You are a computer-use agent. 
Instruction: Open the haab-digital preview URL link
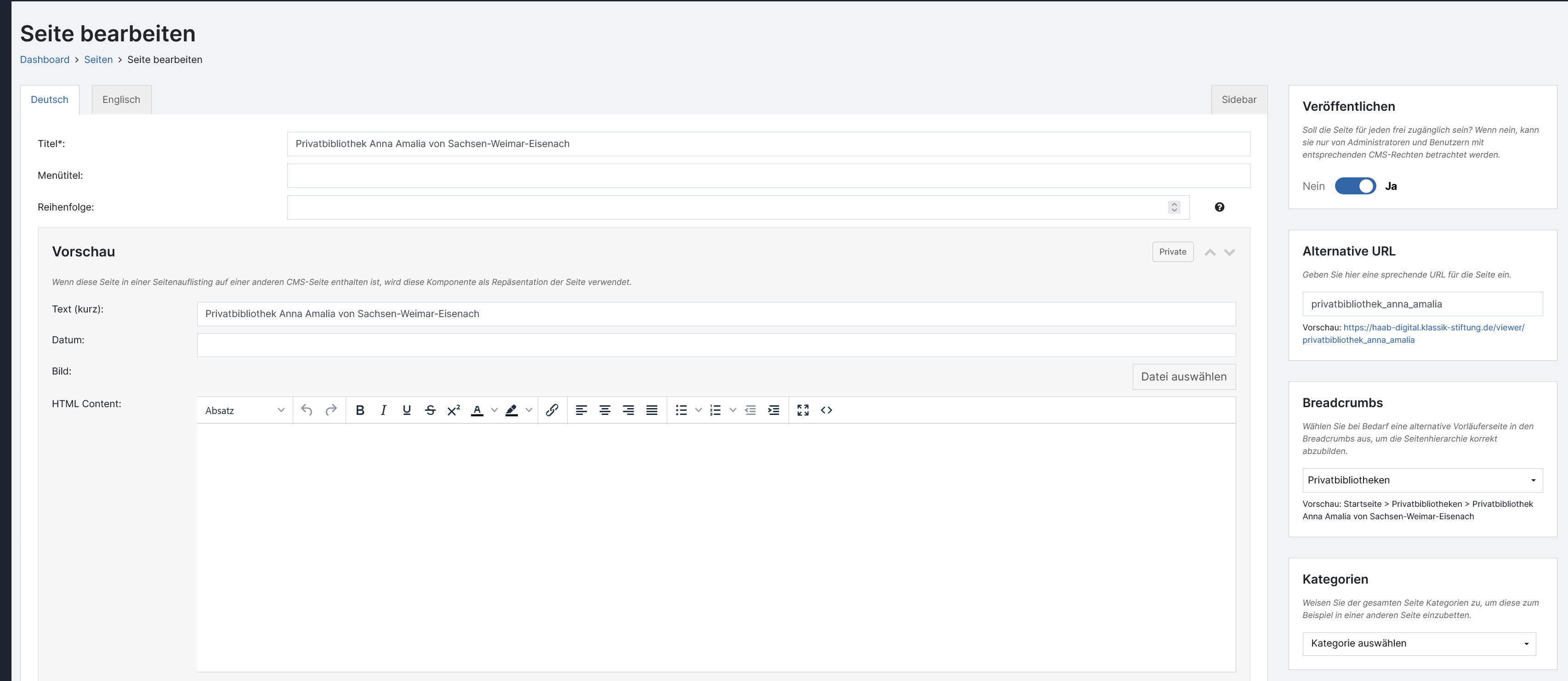1414,334
